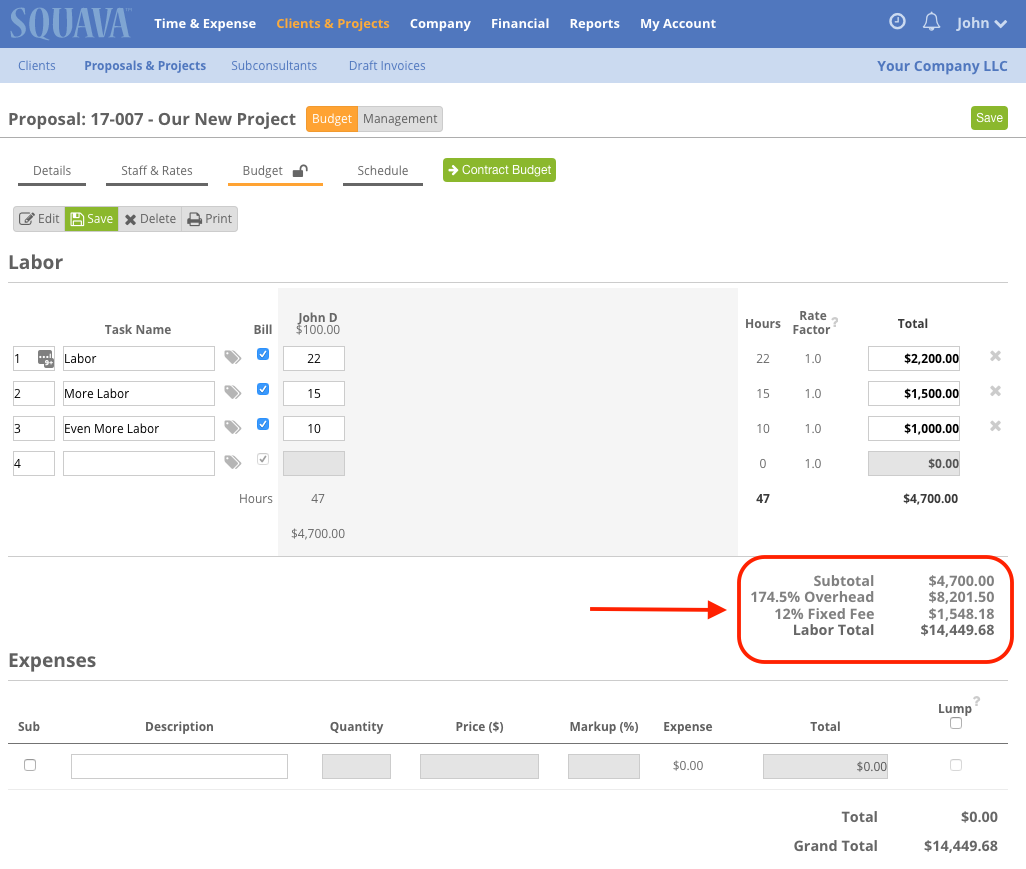Click the task number field showing 2
The height and width of the screenshot is (869, 1026).
click(x=33, y=393)
